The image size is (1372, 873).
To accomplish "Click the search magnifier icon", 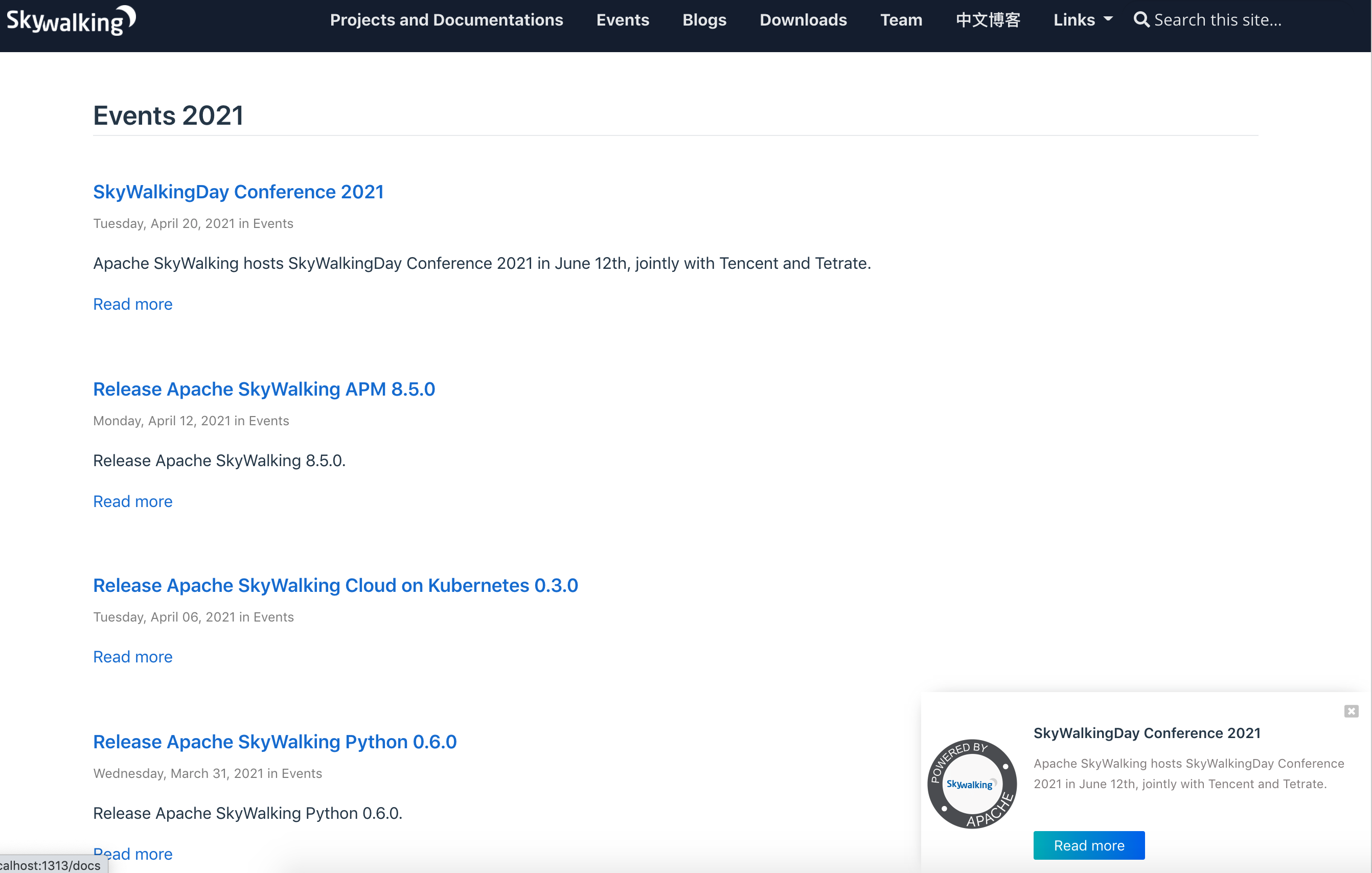I will (1140, 19).
